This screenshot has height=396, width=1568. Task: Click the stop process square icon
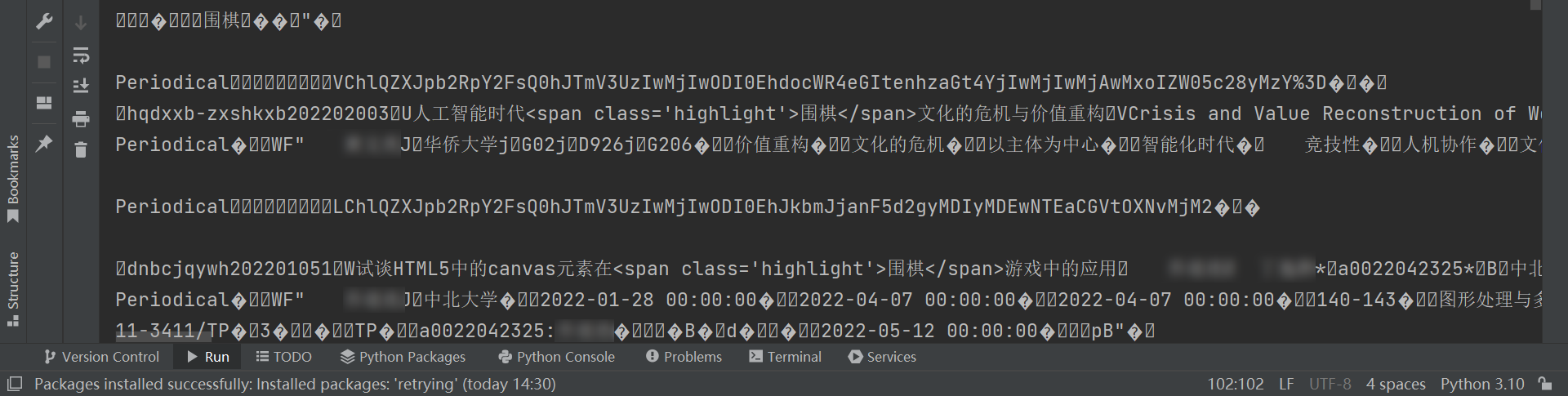tap(44, 62)
